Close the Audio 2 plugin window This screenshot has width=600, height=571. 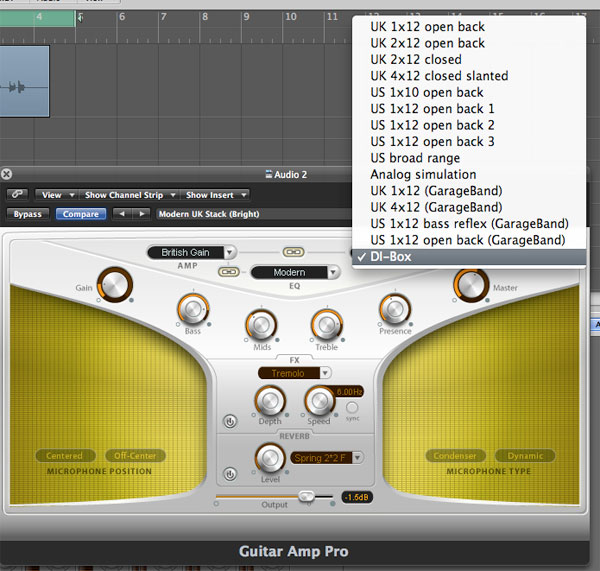[x=6, y=174]
